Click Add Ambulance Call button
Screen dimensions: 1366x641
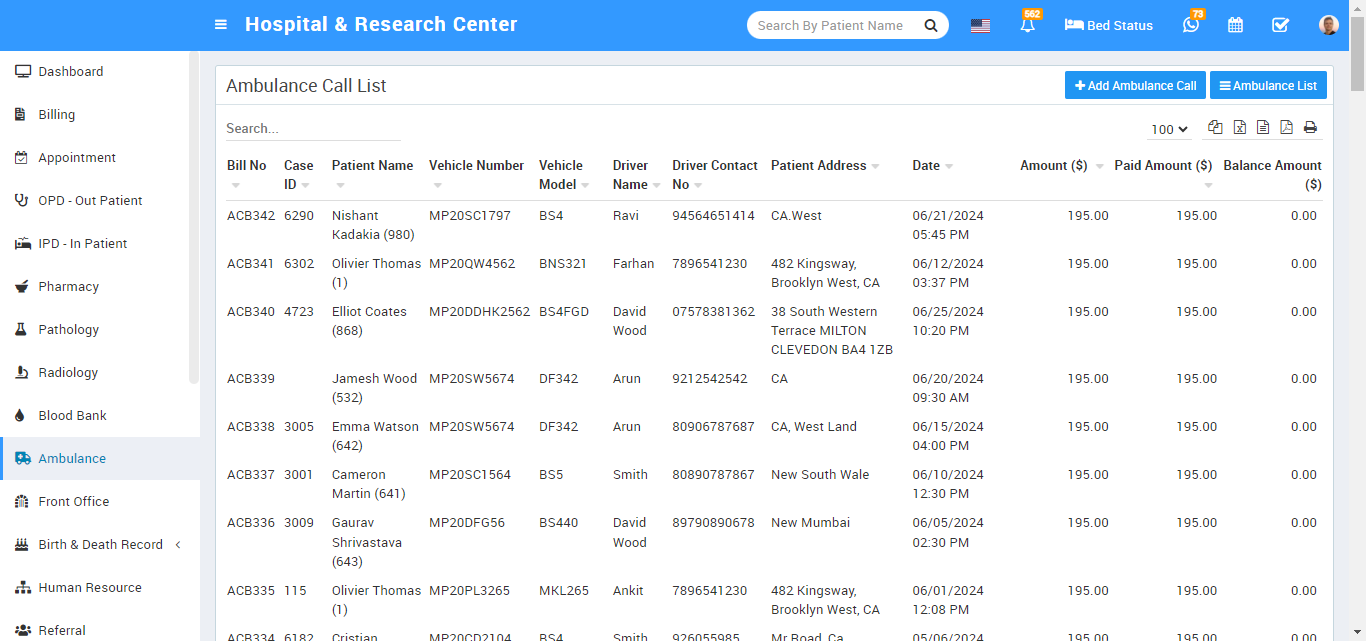coord(1135,86)
